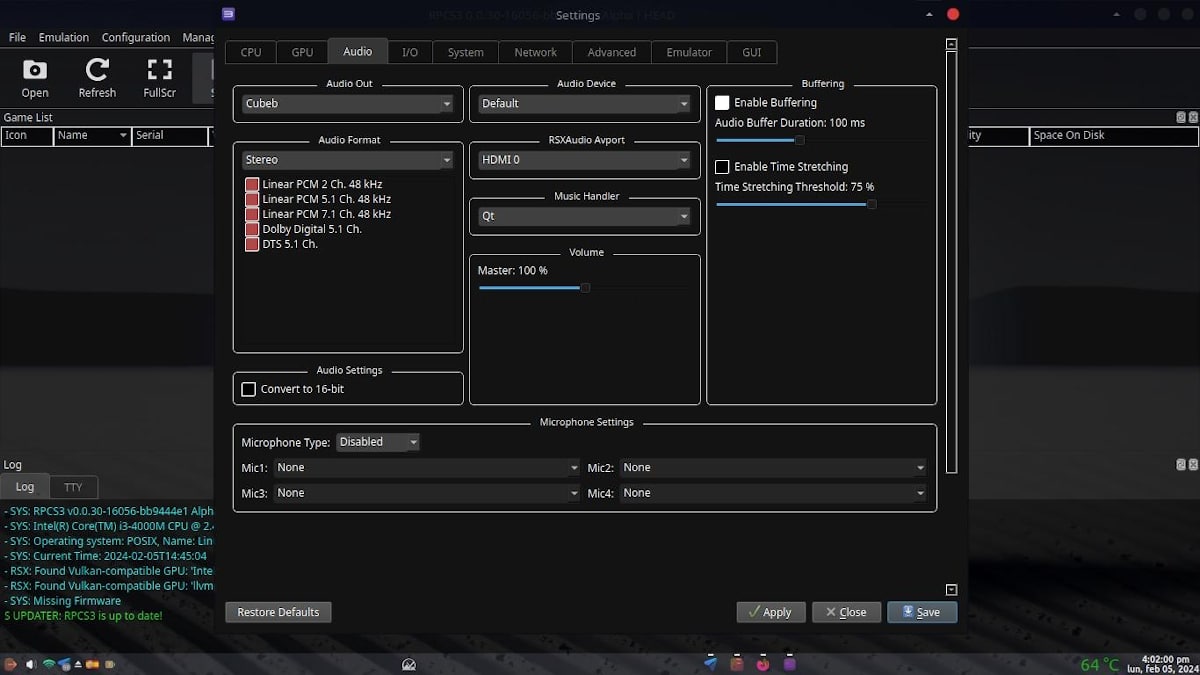
Task: Toggle Linear PCM 5.1 Ch. 48 kHz format
Action: (252, 199)
